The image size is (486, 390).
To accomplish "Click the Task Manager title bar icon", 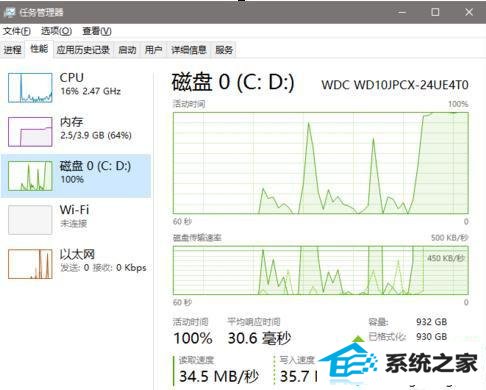I will (x=10, y=12).
